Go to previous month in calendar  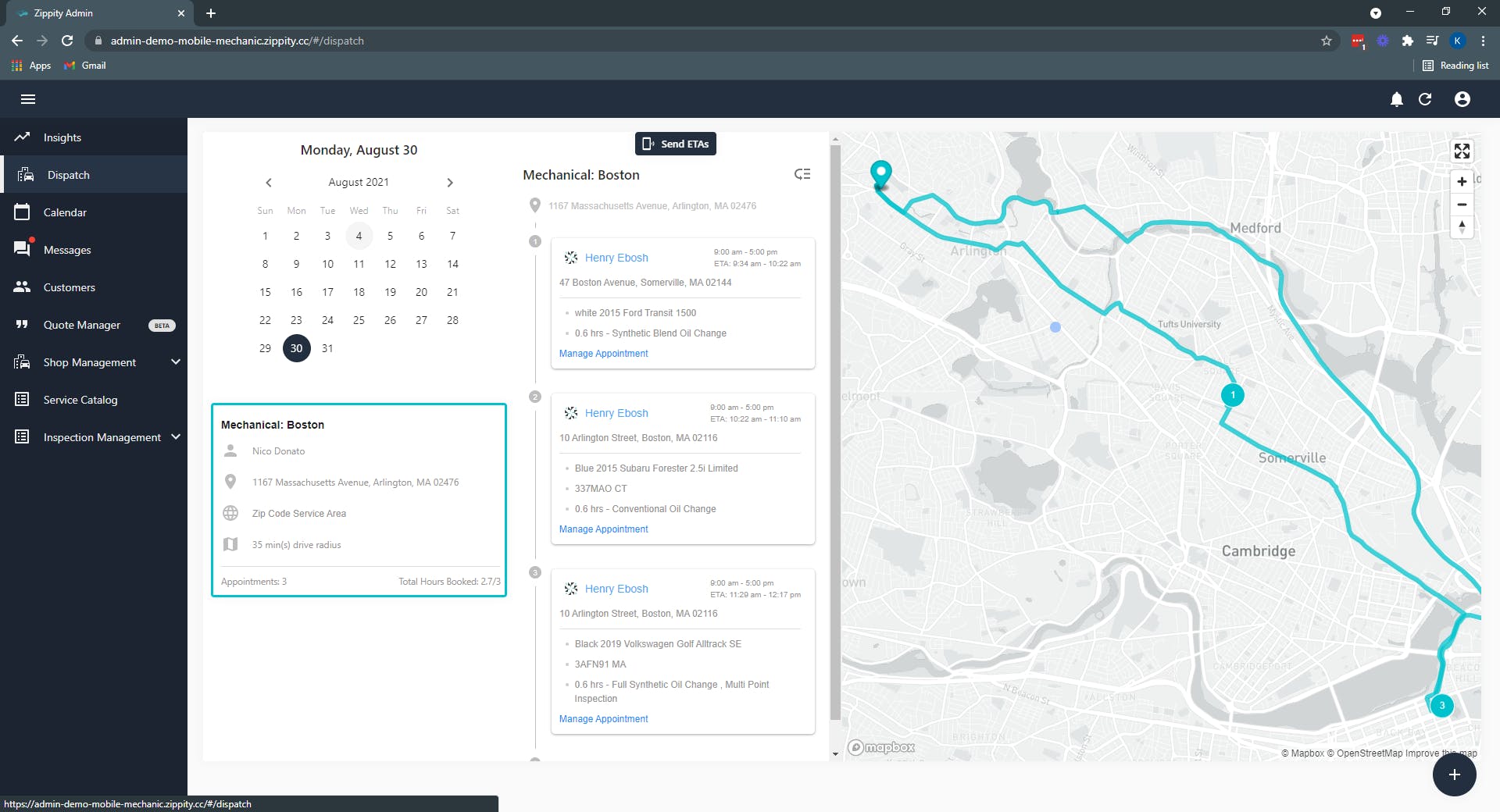tap(269, 183)
